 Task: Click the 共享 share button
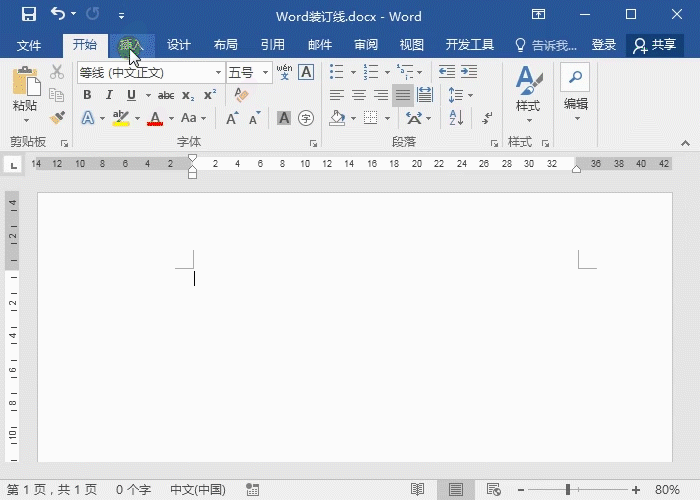655,45
